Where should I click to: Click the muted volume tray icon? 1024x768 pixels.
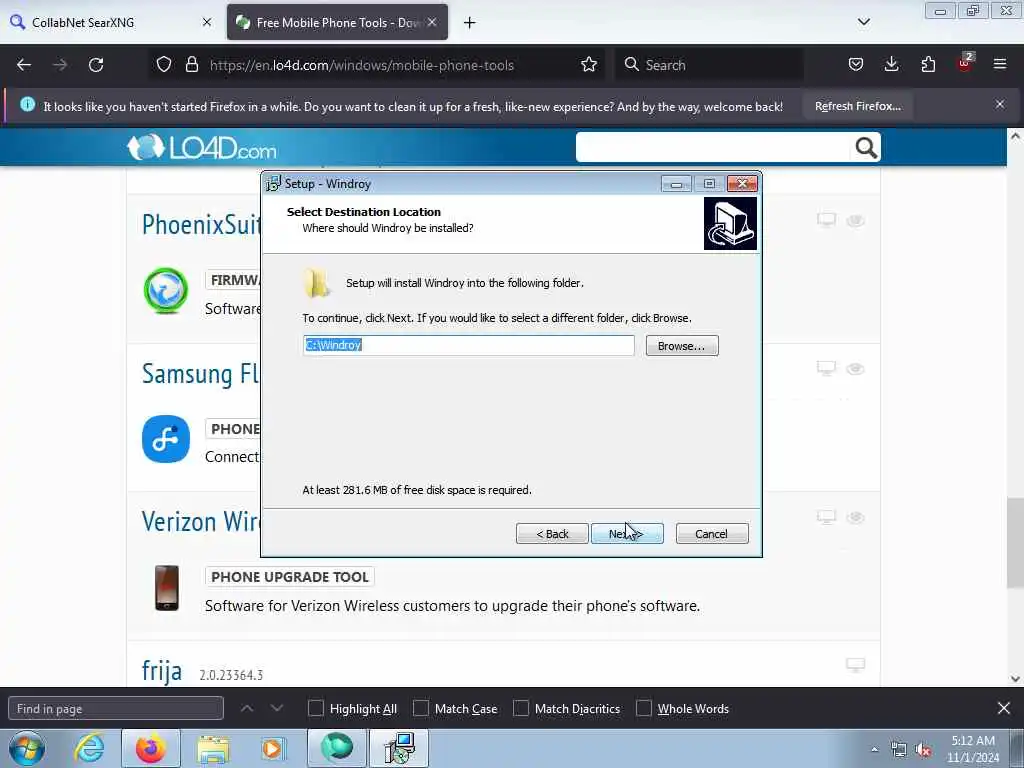click(923, 749)
